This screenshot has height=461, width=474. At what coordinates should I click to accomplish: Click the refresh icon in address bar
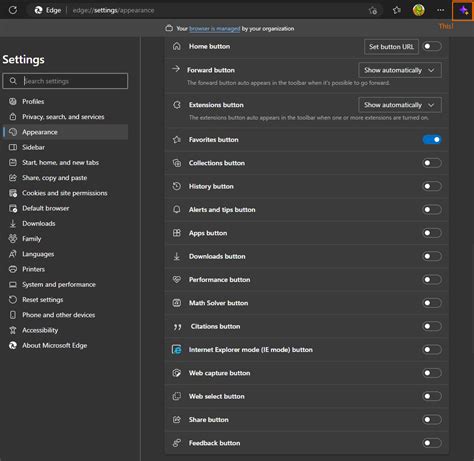[x=13, y=10]
